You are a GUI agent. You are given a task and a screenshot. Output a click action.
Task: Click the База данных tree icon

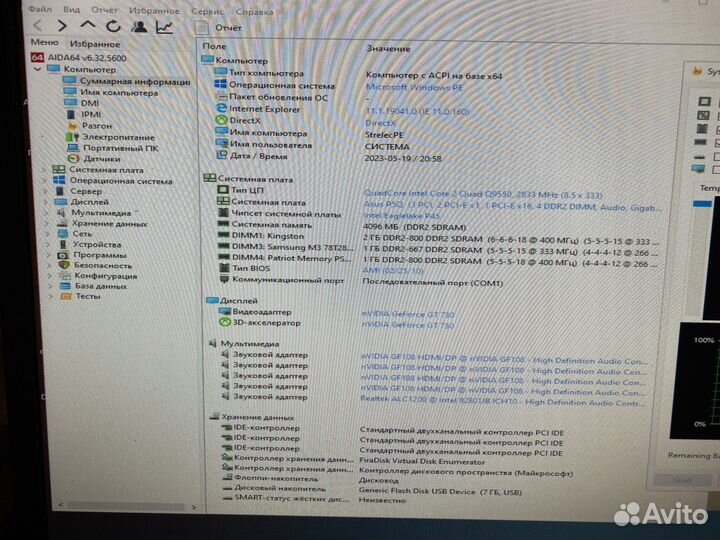66,286
